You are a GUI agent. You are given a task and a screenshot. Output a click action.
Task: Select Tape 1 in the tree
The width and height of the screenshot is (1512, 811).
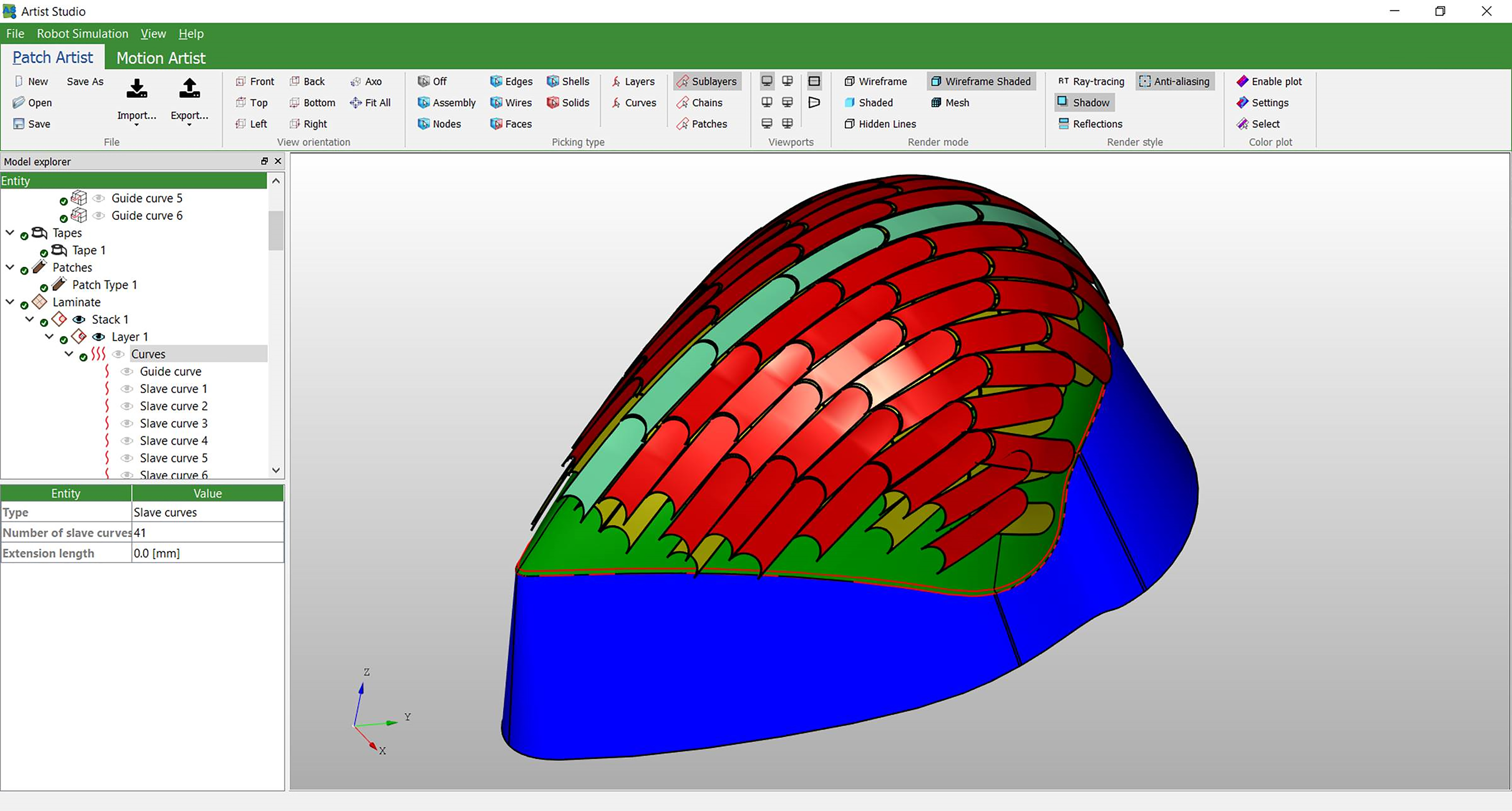click(x=89, y=251)
